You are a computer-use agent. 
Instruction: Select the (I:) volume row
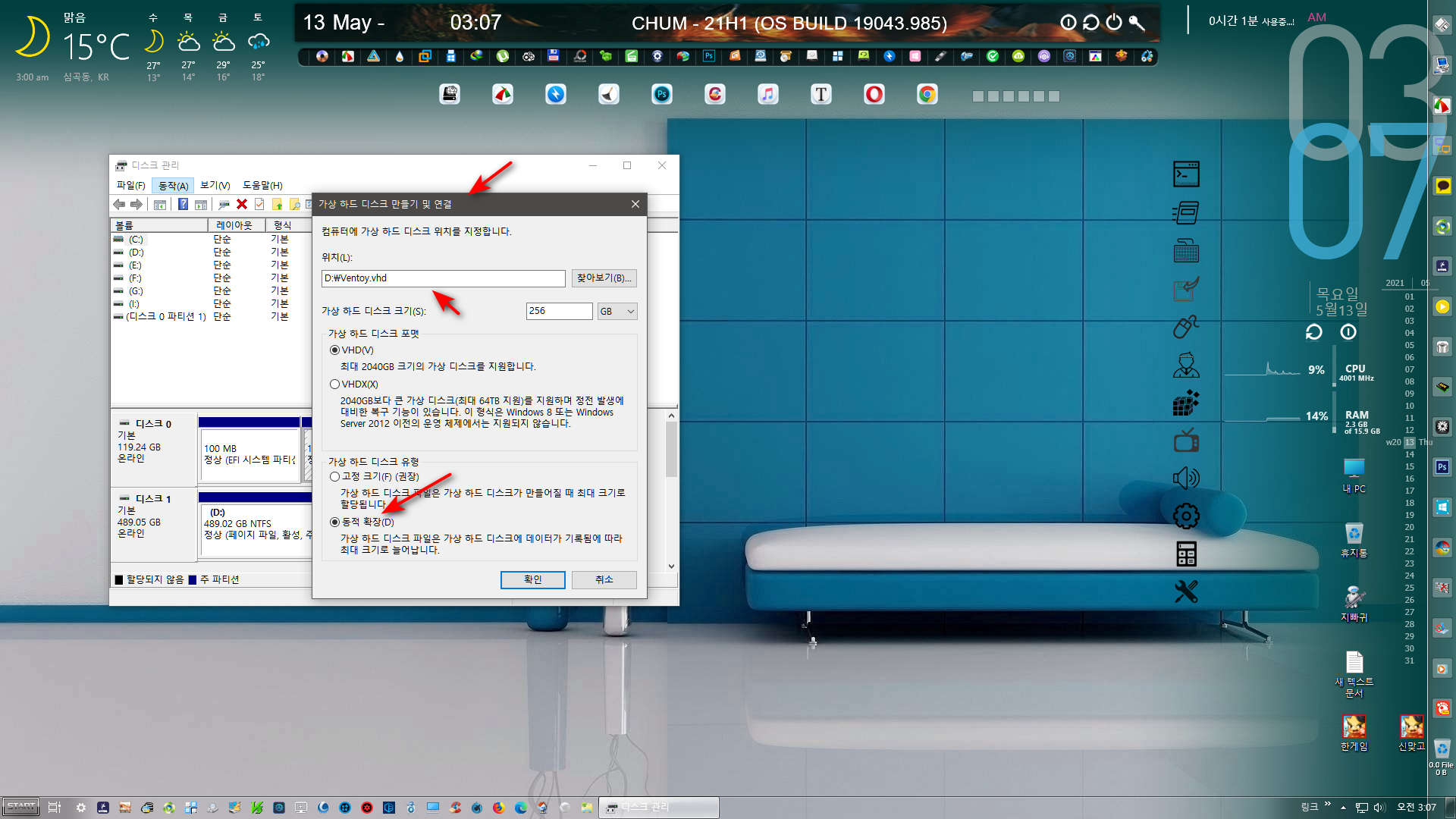click(x=211, y=303)
